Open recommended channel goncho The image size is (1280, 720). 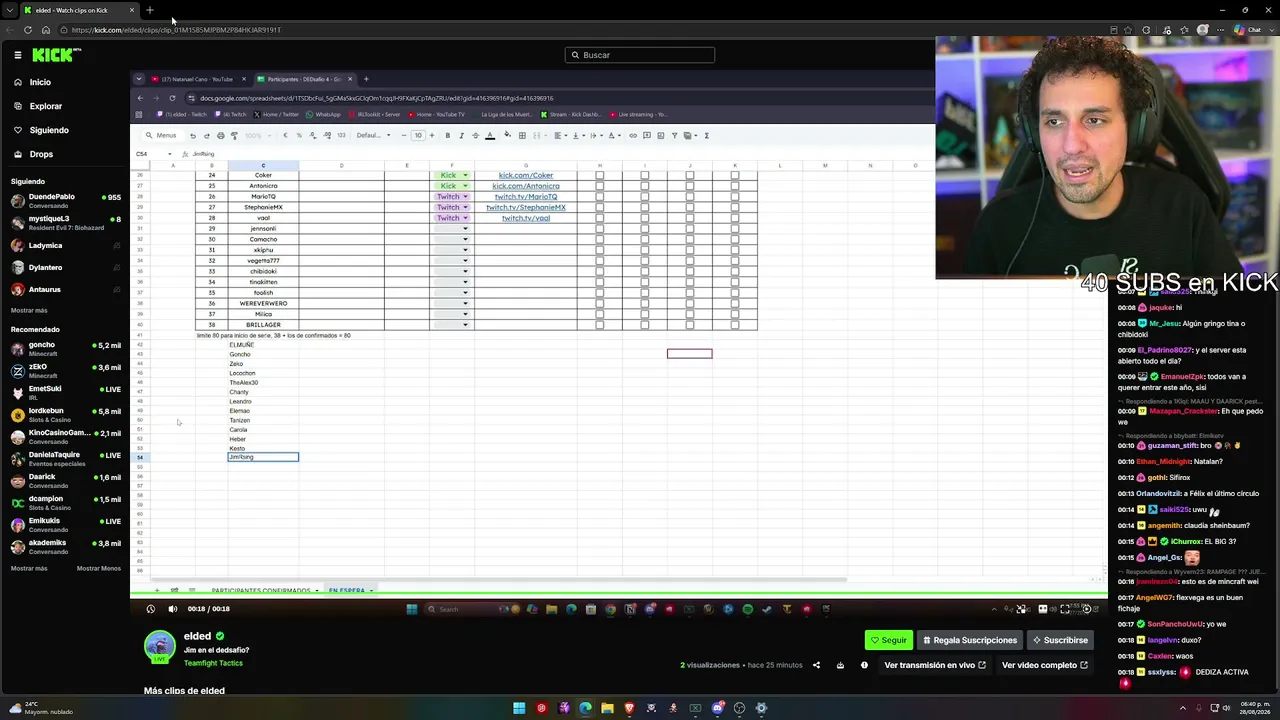65,349
